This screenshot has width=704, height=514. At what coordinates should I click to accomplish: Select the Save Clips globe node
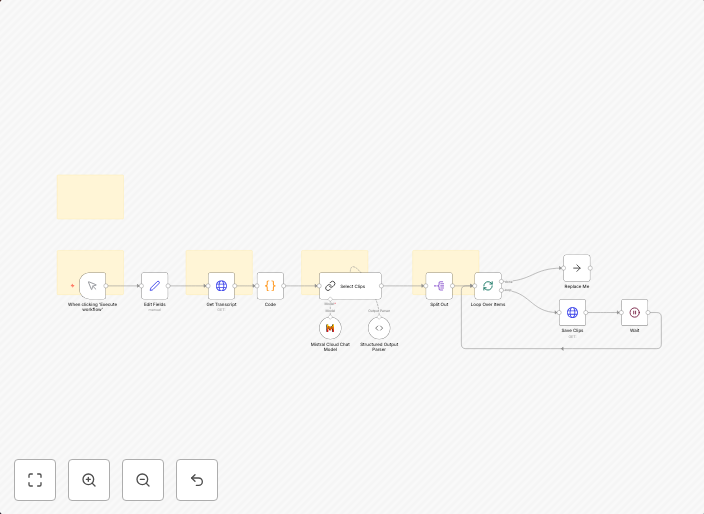pos(572,313)
